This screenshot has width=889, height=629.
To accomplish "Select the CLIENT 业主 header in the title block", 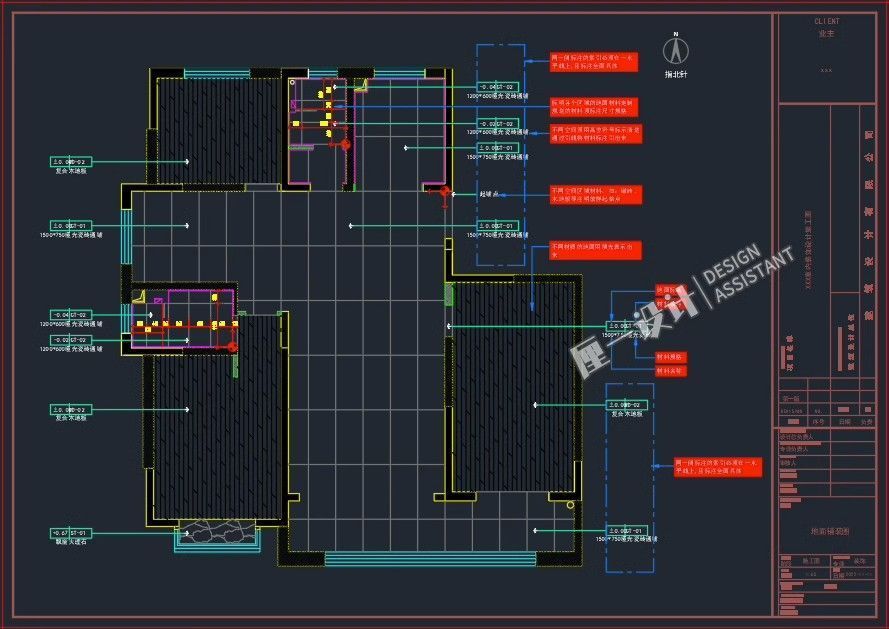I will [x=826, y=27].
